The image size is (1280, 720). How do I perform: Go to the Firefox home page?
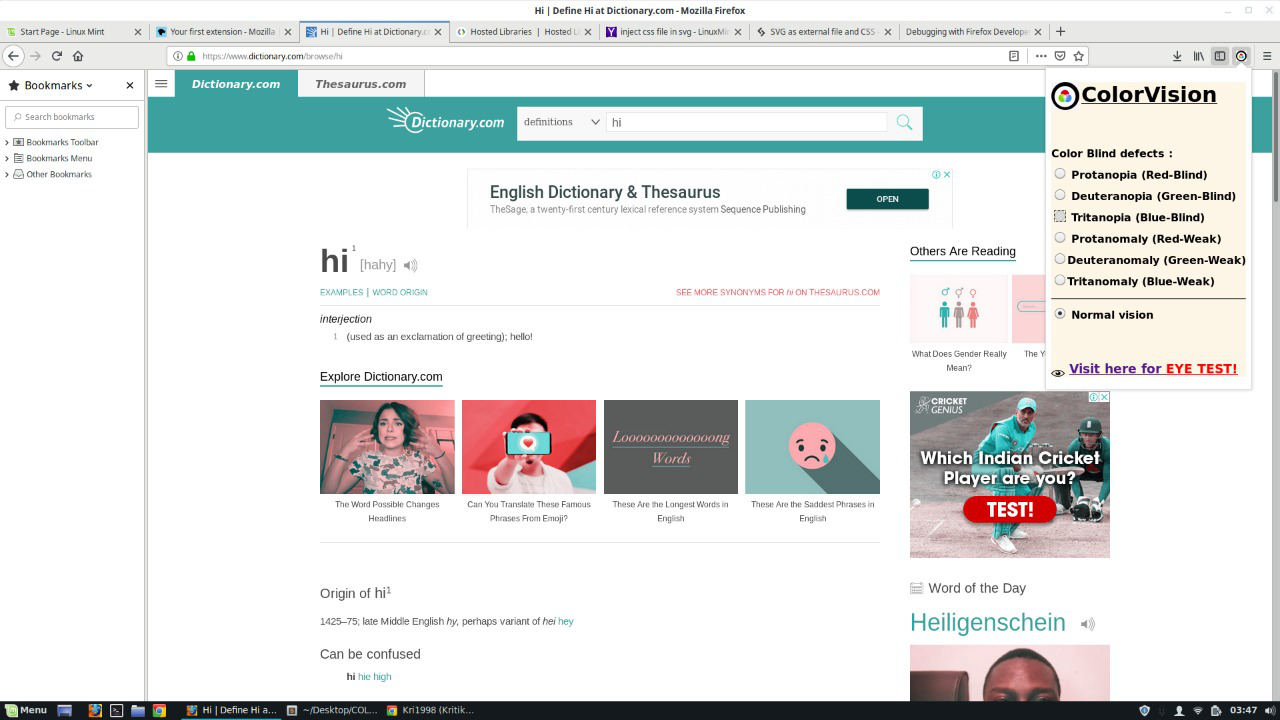point(78,56)
